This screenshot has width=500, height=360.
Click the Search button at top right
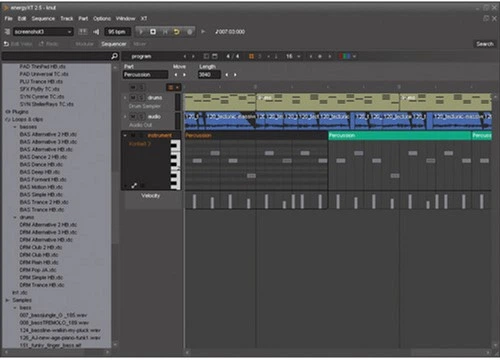485,44
